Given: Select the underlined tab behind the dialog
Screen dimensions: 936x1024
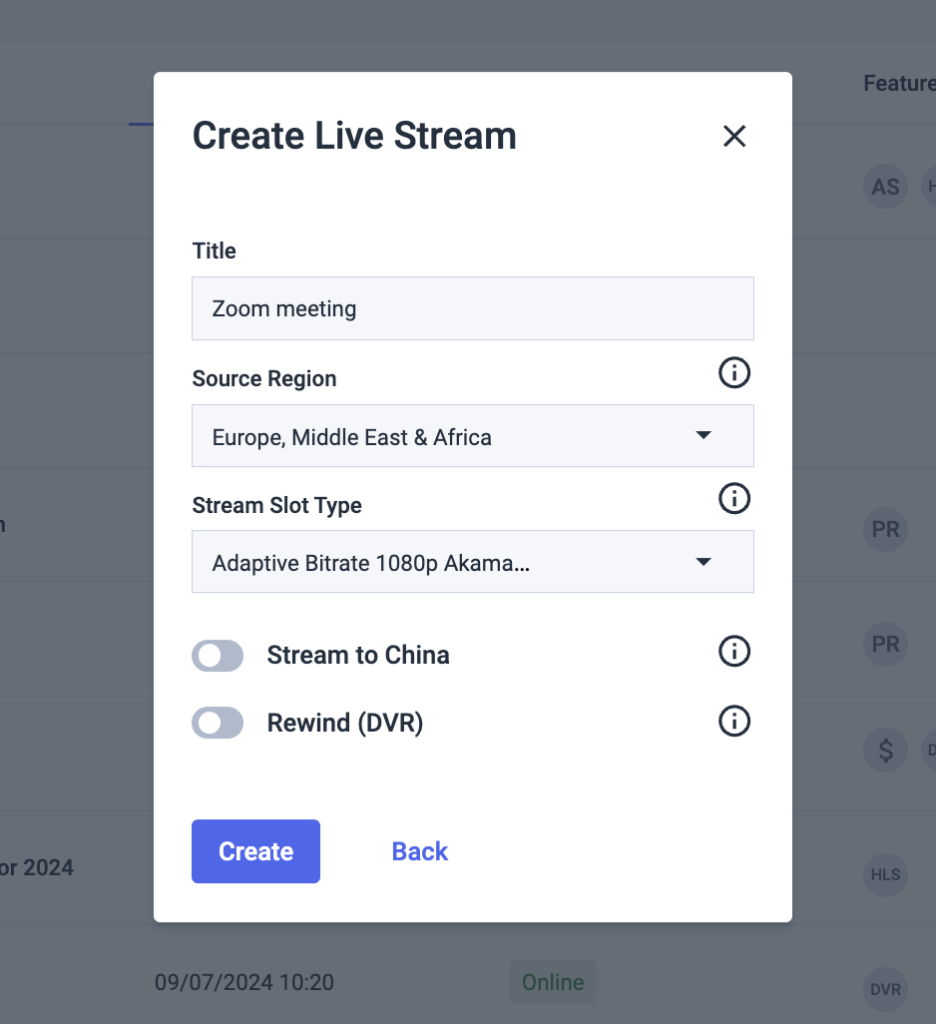Looking at the screenshot, I should pos(140,119).
